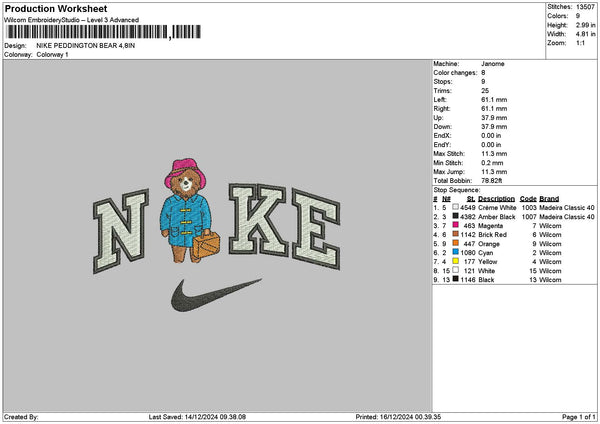
Task: Click the 'Right:' label
Action: (x=442, y=109)
